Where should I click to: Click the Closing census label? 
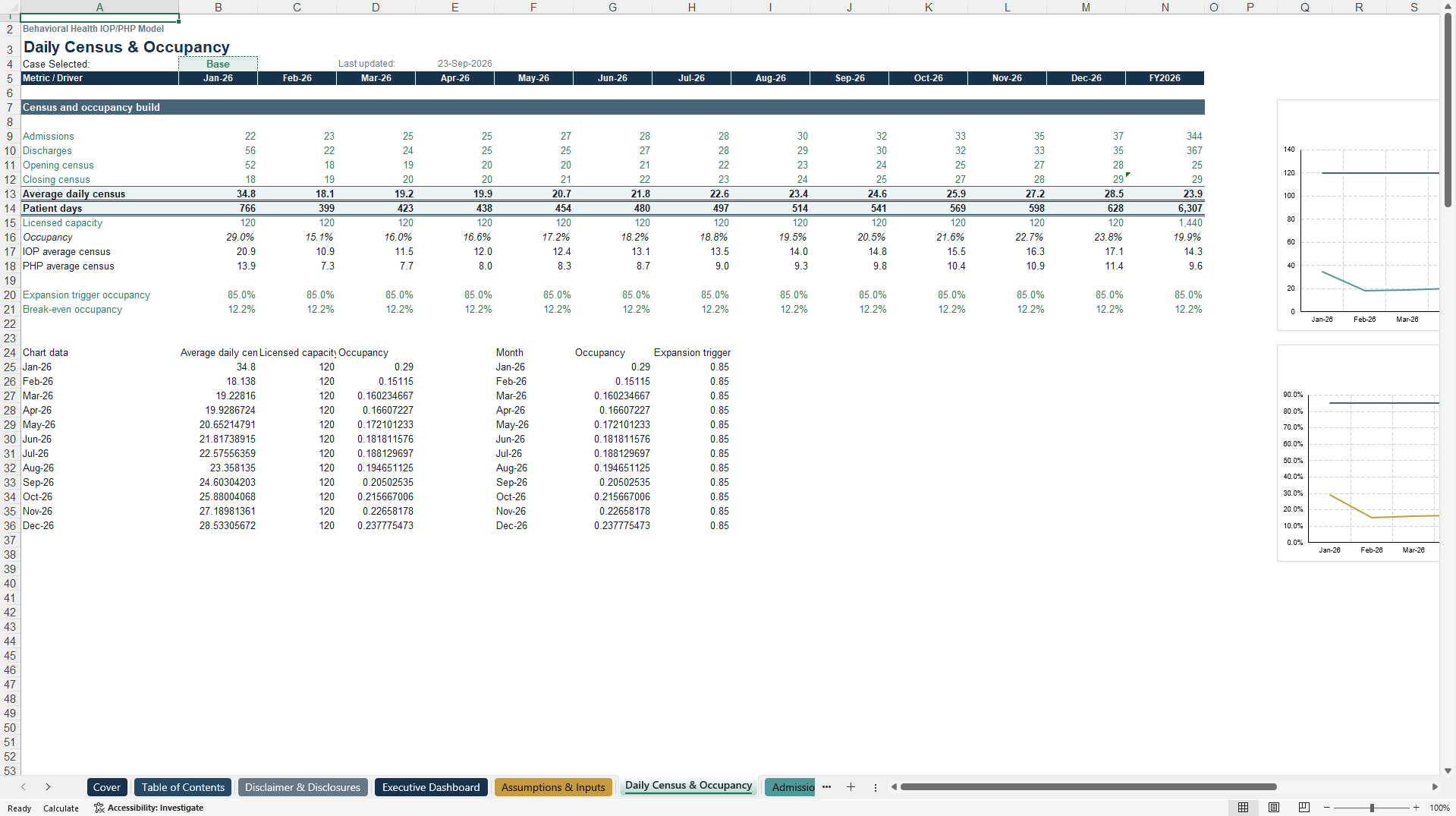pos(56,179)
